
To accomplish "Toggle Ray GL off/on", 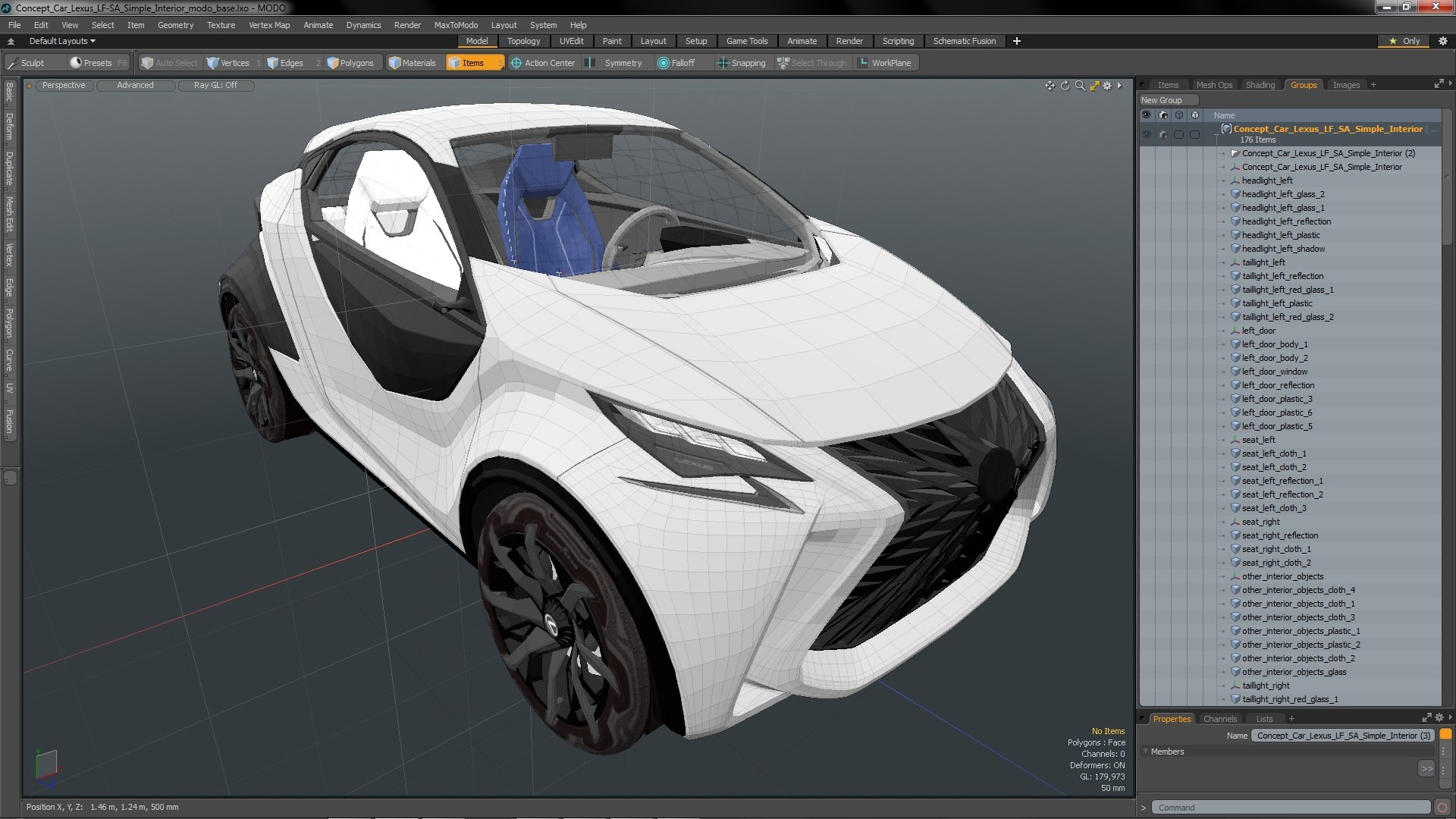I will (x=215, y=86).
